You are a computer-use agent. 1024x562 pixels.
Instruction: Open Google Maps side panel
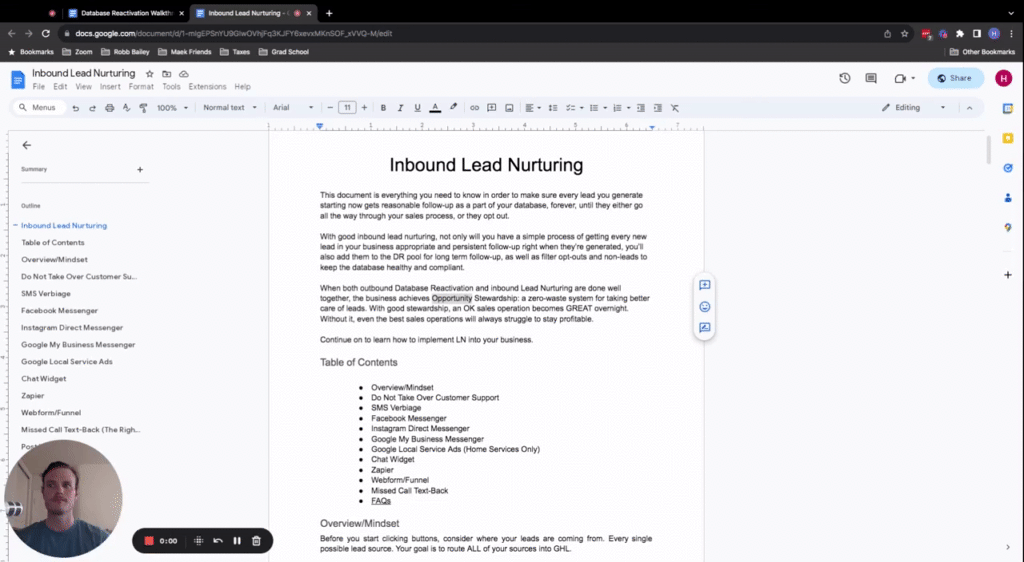pyautogui.click(x=1008, y=227)
